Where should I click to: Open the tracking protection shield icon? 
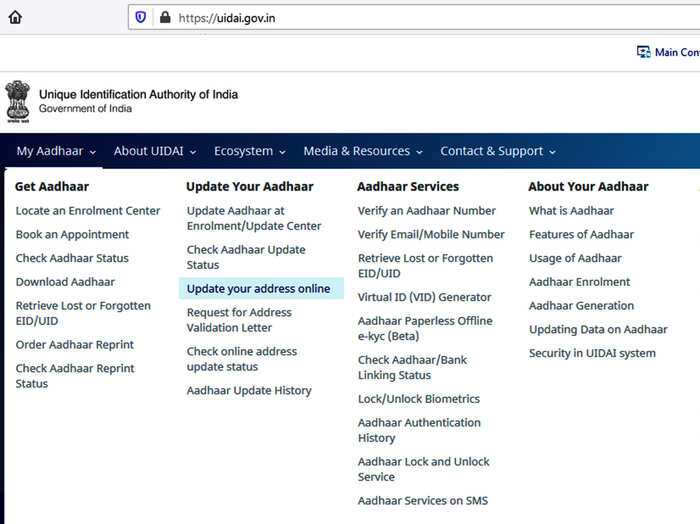tap(141, 17)
